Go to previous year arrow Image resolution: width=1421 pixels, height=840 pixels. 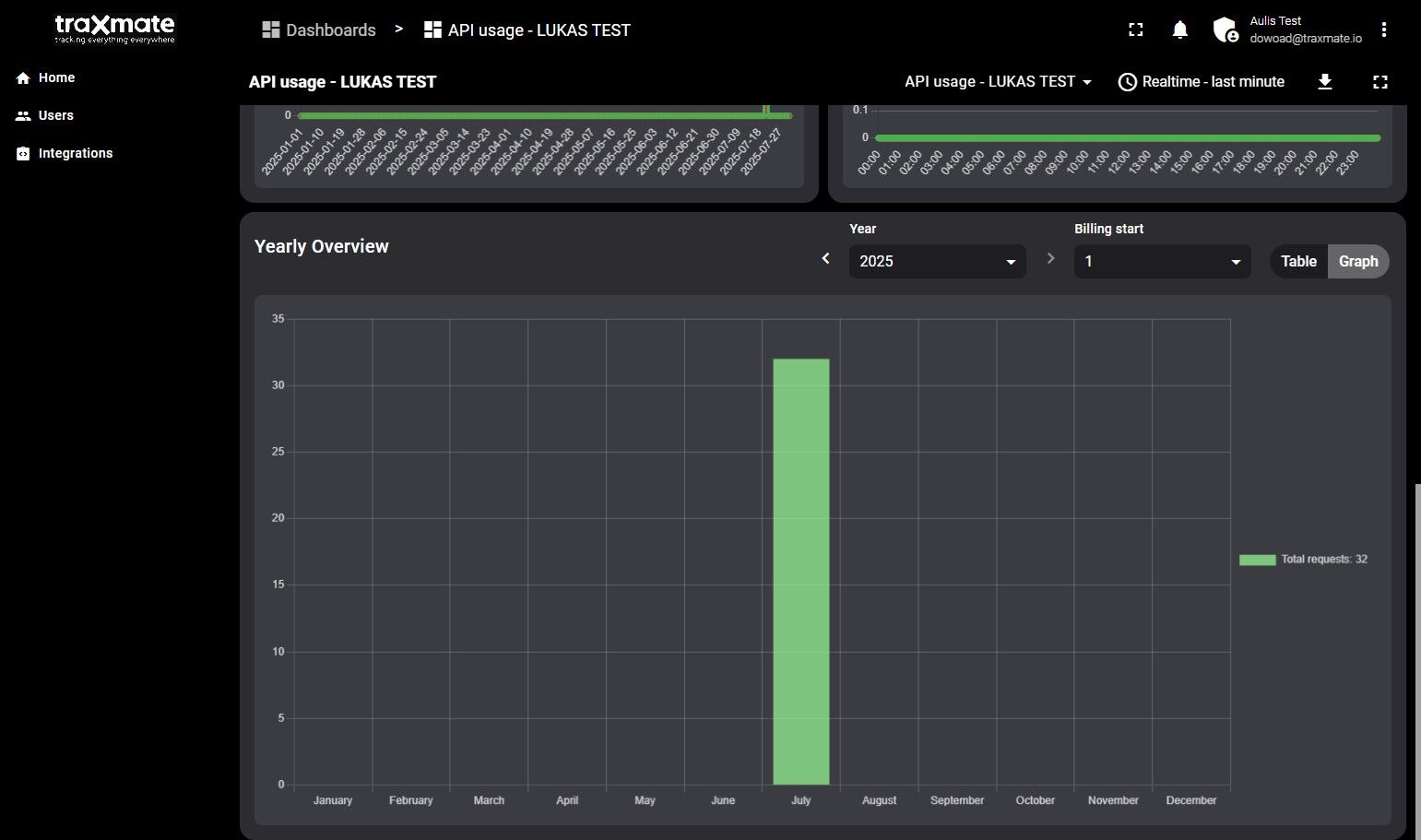point(825,259)
